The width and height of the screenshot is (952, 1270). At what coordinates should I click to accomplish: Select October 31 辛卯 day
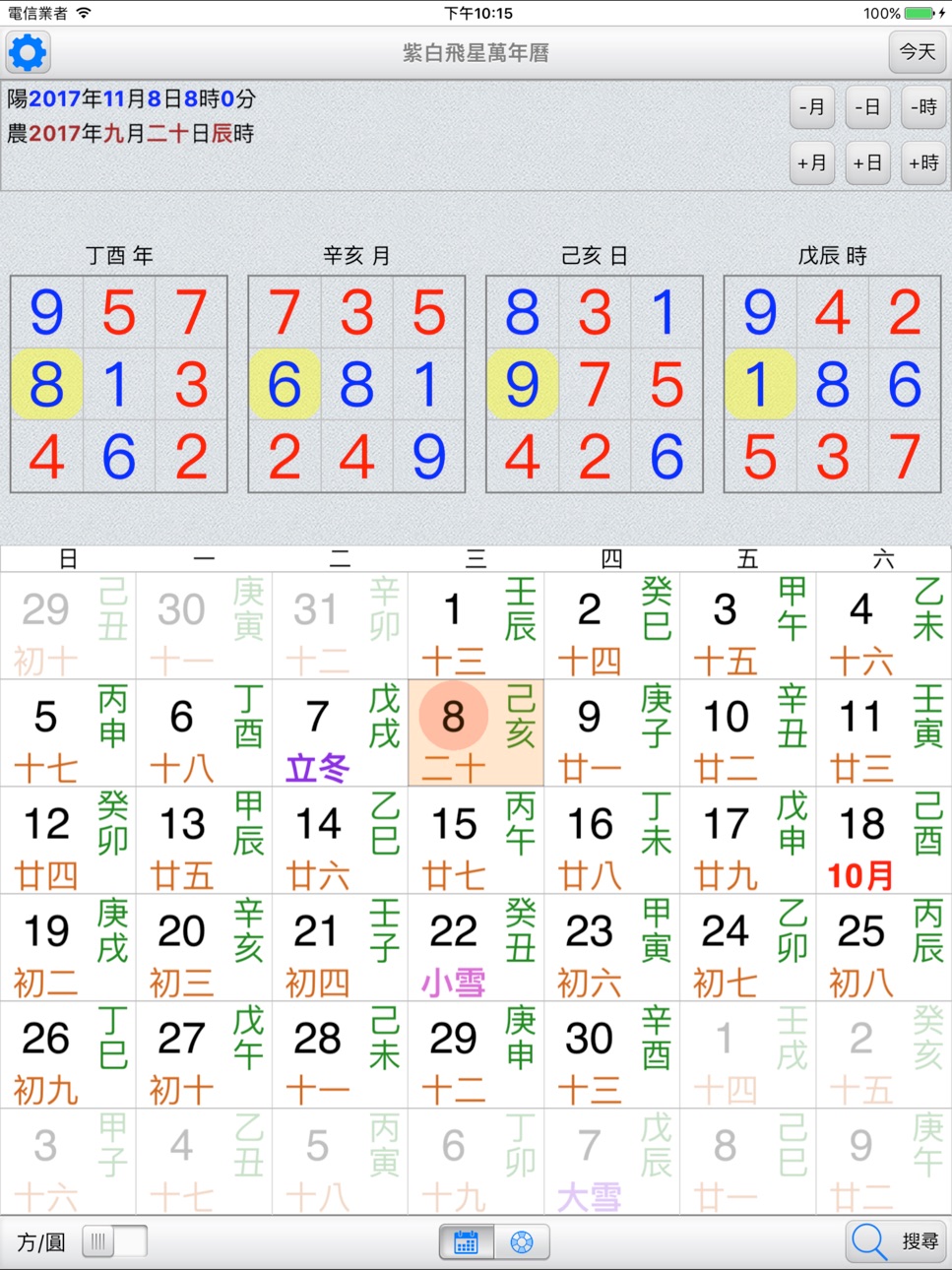340,626
